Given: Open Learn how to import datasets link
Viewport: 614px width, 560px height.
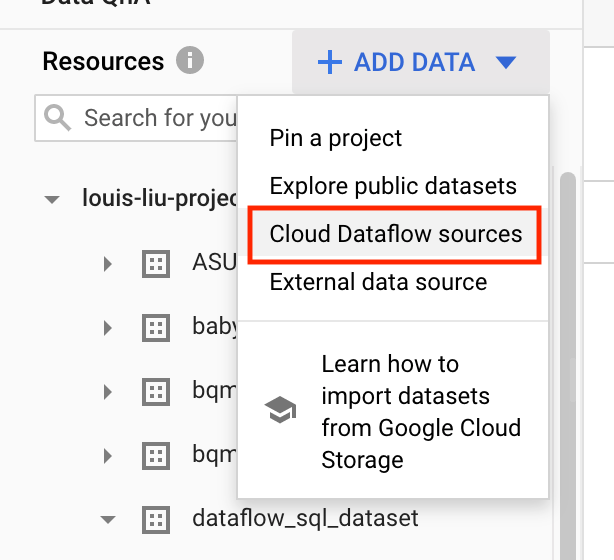Looking at the screenshot, I should click(420, 411).
